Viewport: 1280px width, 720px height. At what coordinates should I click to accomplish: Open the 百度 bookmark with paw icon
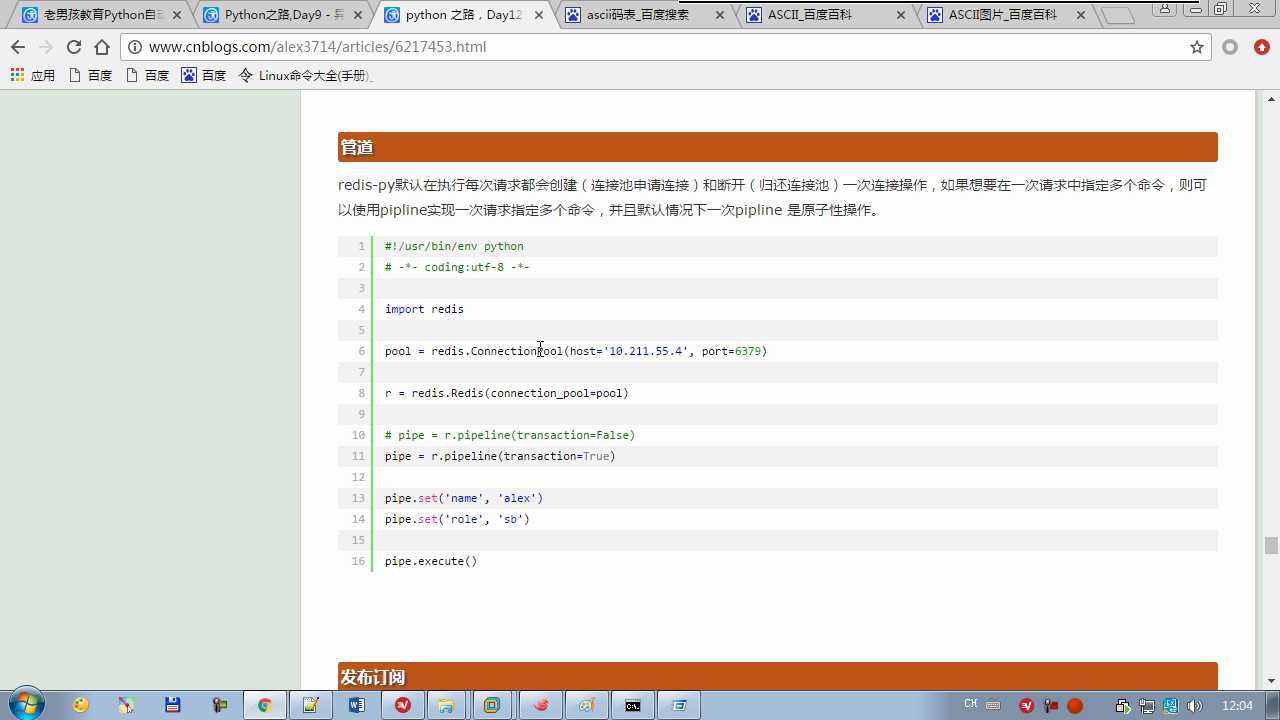[204, 75]
